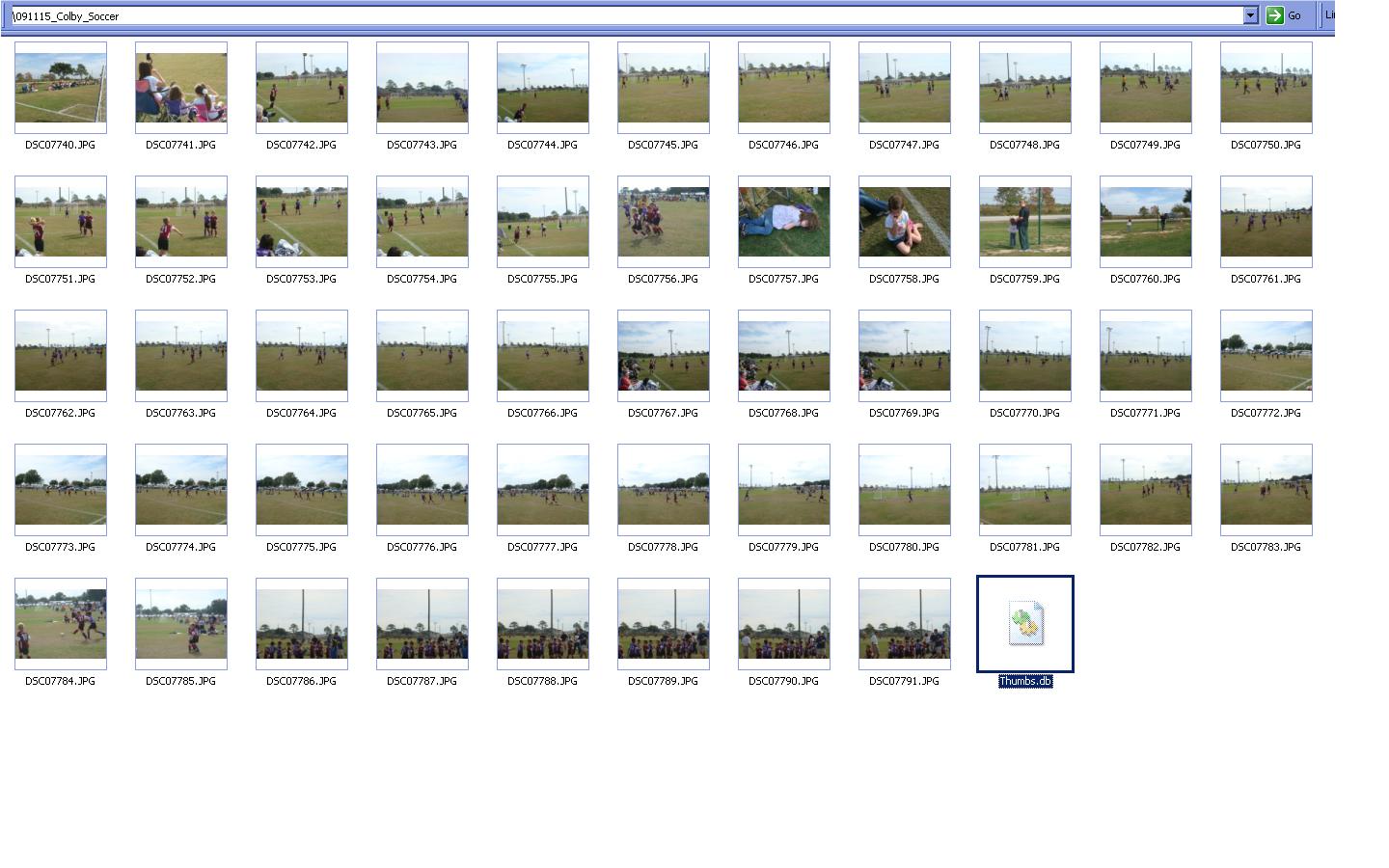Image resolution: width=1389 pixels, height=868 pixels.
Task: Select thumbnail DSC07754.JPG
Action: coord(422,222)
